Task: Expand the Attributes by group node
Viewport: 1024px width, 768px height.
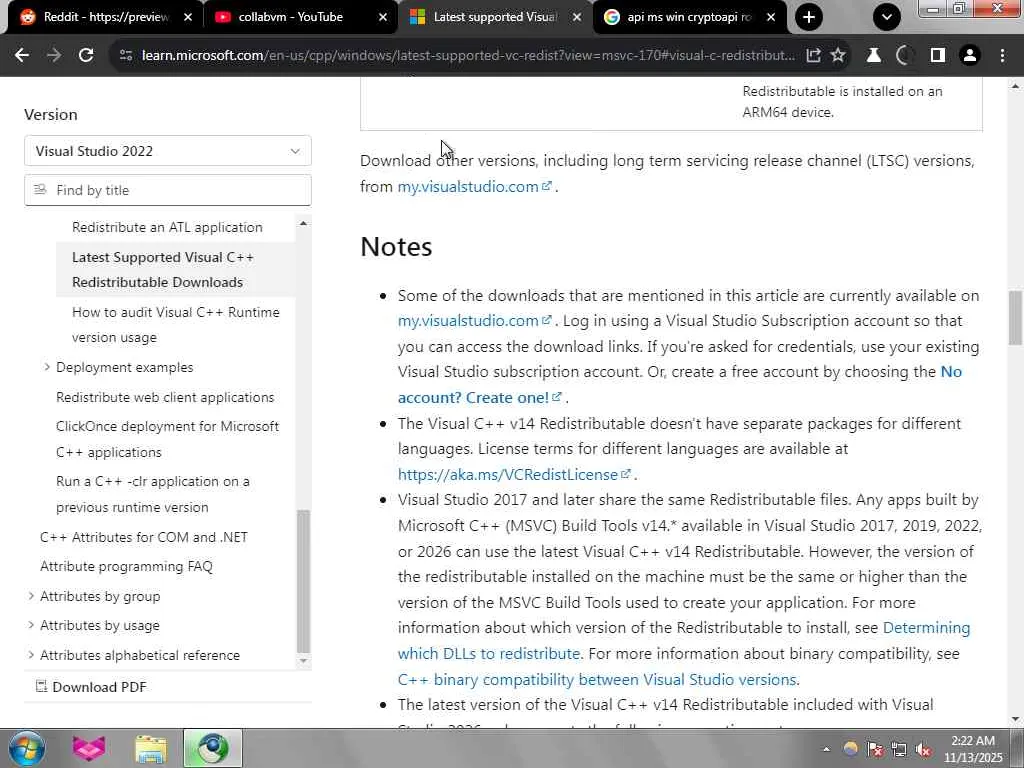Action: [x=31, y=596]
